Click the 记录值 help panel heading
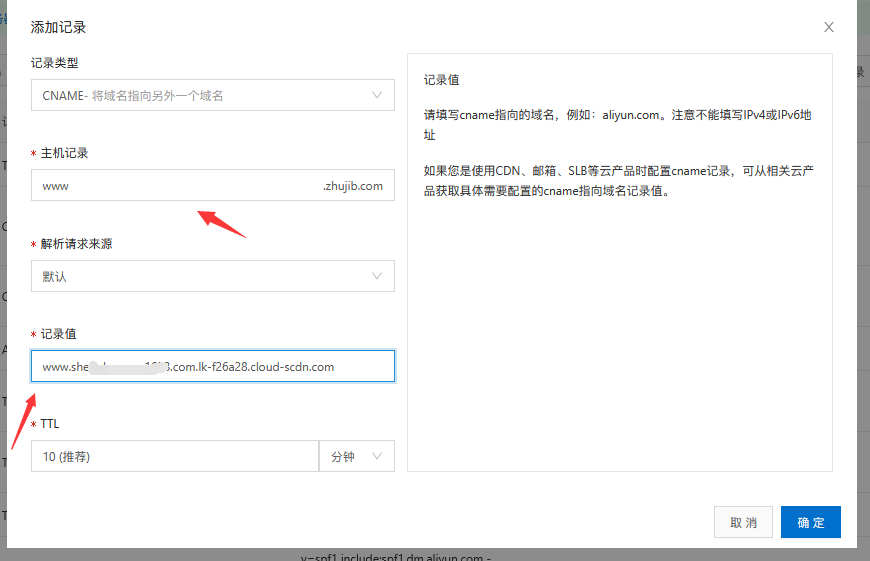Viewport: 870px width, 561px height. tap(442, 80)
